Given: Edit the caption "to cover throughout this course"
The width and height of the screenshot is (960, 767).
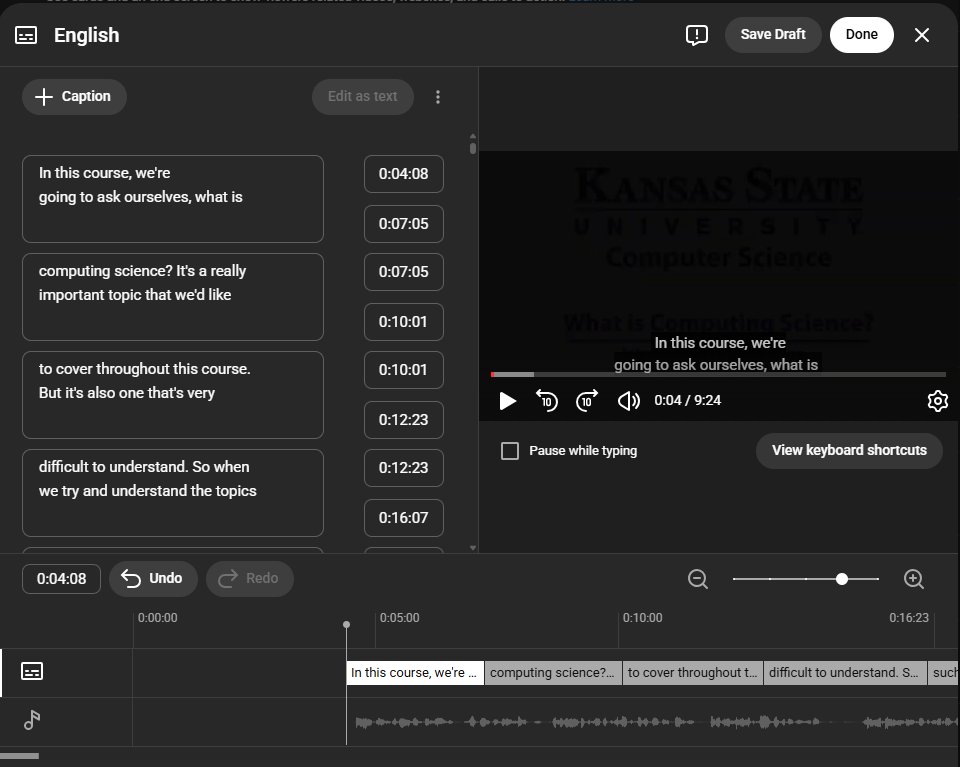Looking at the screenshot, I should coord(173,395).
